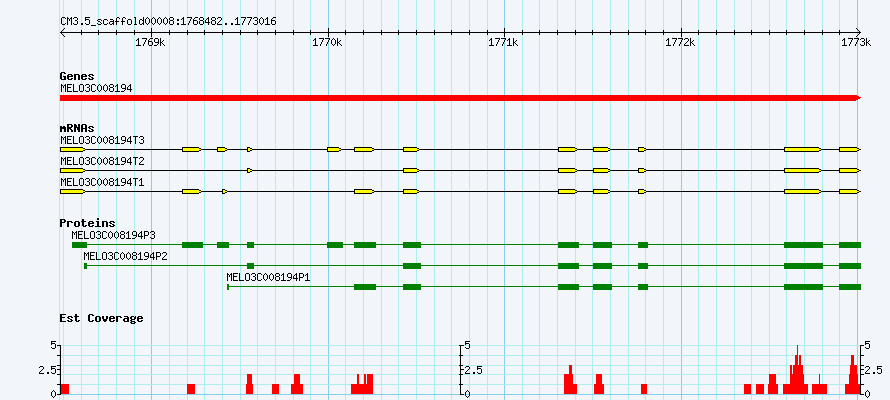Viewport: 890px width, 400px height.
Task: Click the 1772k ruler tick label
Action: click(x=681, y=43)
